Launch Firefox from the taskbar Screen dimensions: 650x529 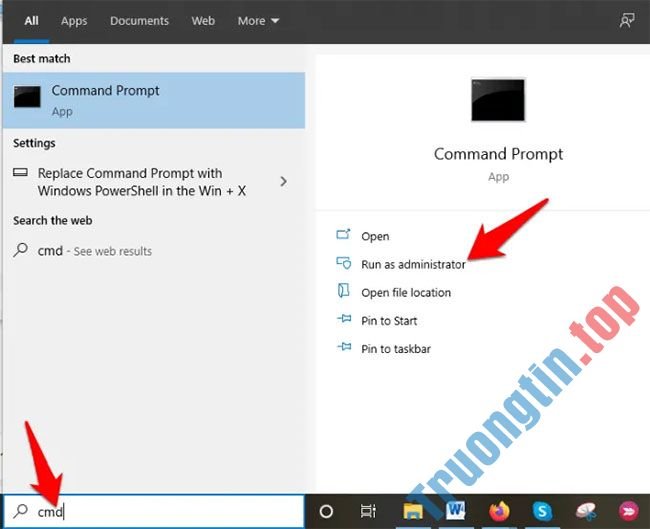point(499,511)
